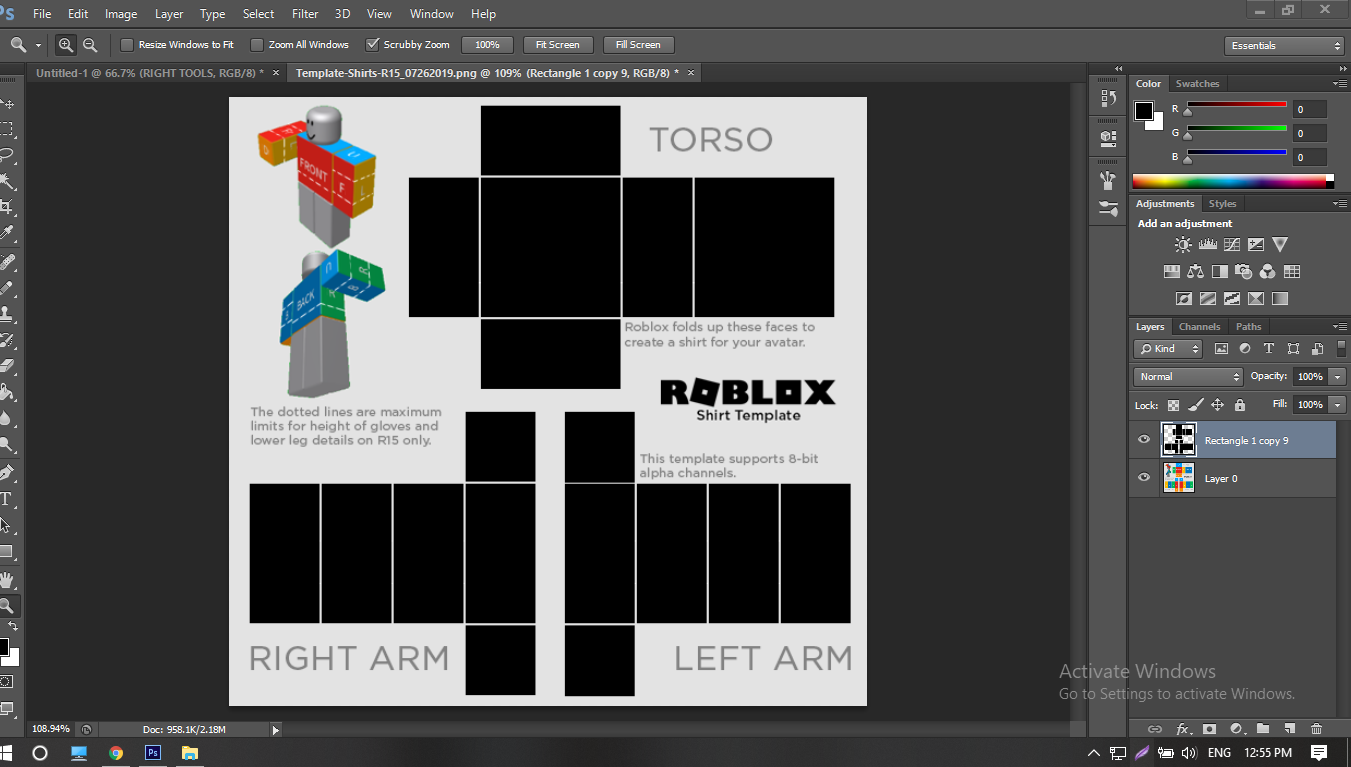Screen dimensions: 1351x767
Task: Open the Layers panel flyout menu
Action: click(1340, 327)
